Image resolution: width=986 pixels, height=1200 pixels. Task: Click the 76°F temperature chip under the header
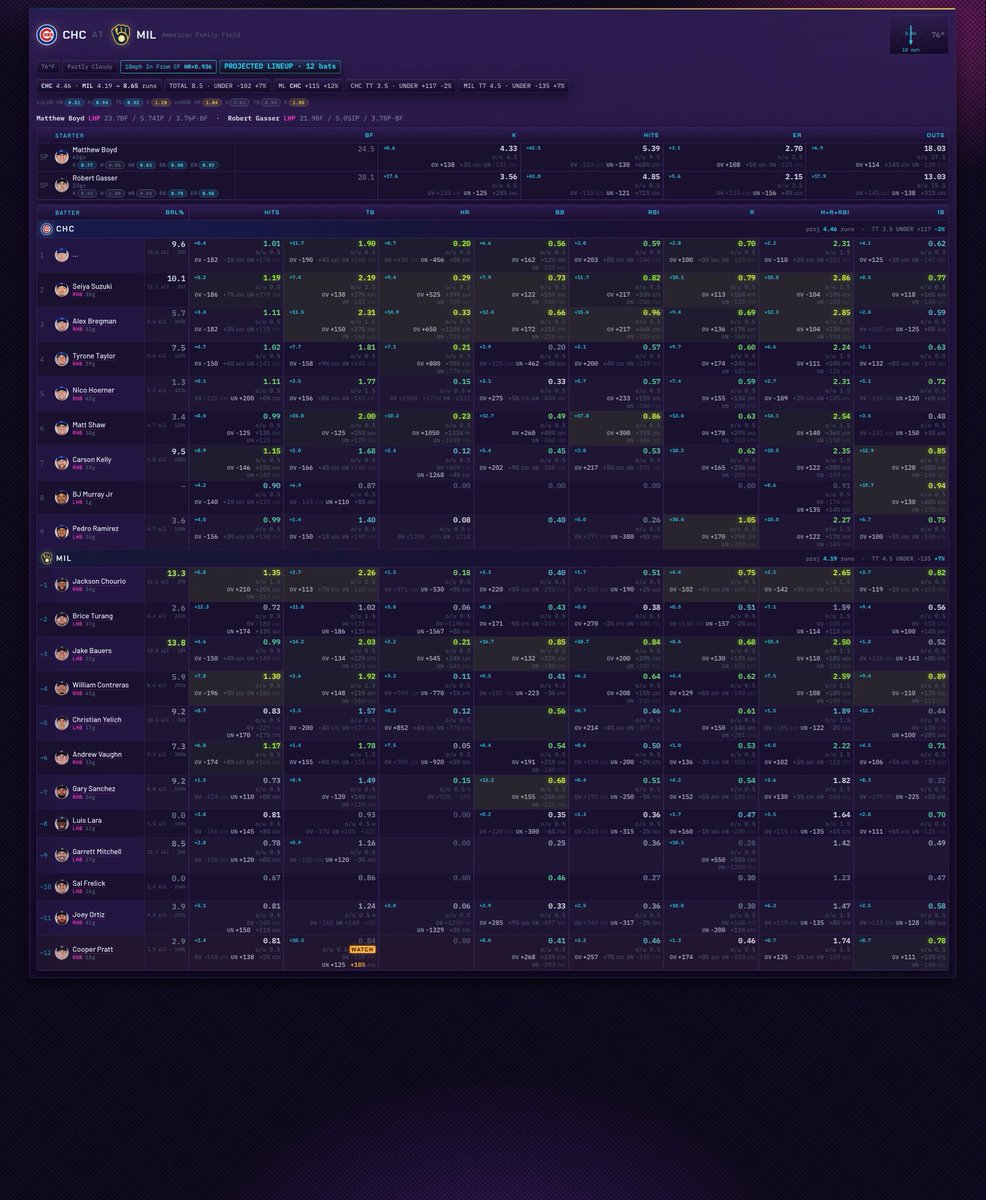(x=47, y=67)
